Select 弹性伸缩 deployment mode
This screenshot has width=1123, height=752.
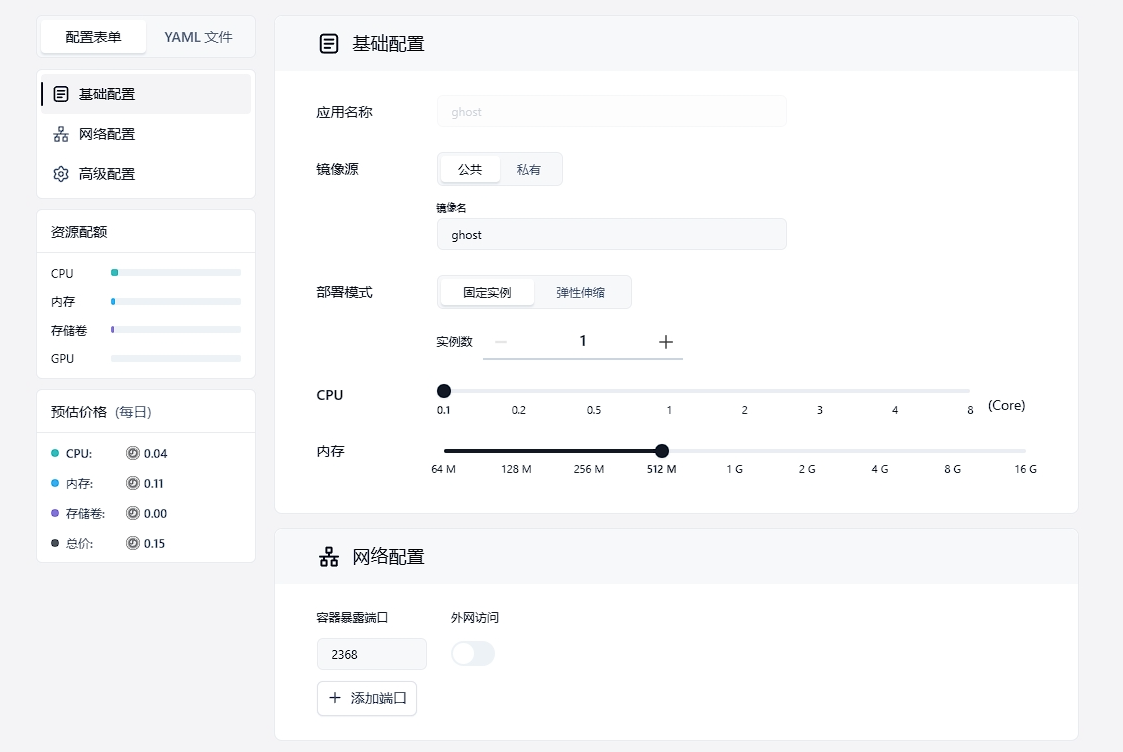pyautogui.click(x=580, y=293)
